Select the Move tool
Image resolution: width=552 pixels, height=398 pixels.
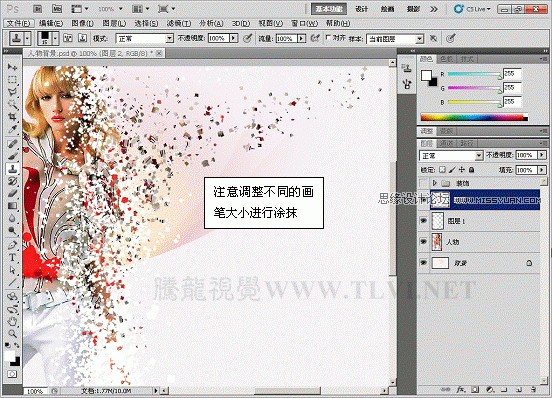[x=12, y=67]
